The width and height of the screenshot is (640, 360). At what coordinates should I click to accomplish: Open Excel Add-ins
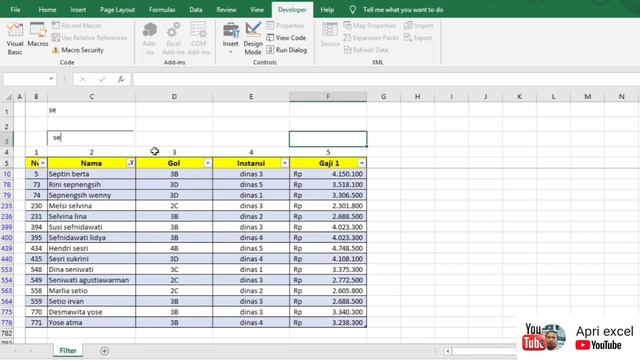(x=173, y=39)
